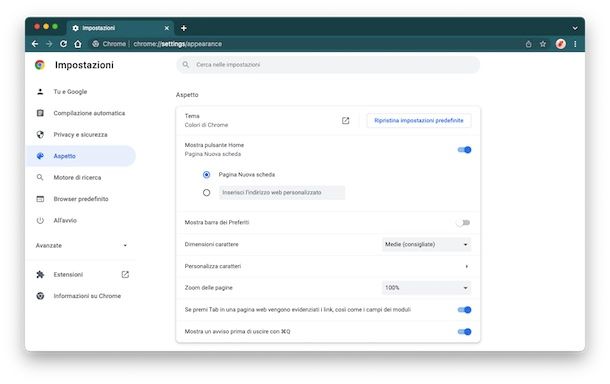The width and height of the screenshot is (610, 384).
Task: Toggle warning before quitting with ⌘Q switch
Action: [x=464, y=331]
